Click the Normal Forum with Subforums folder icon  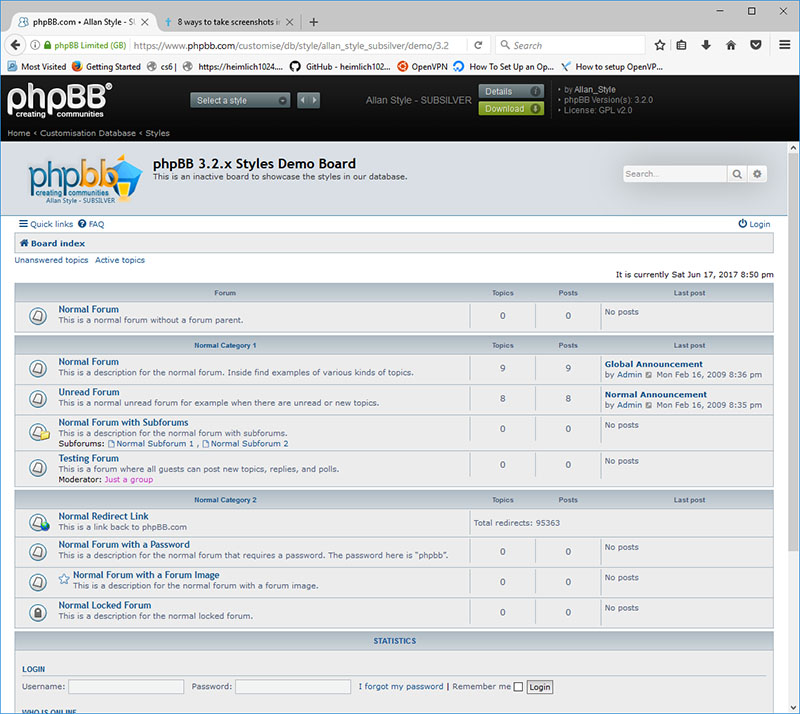[x=39, y=432]
